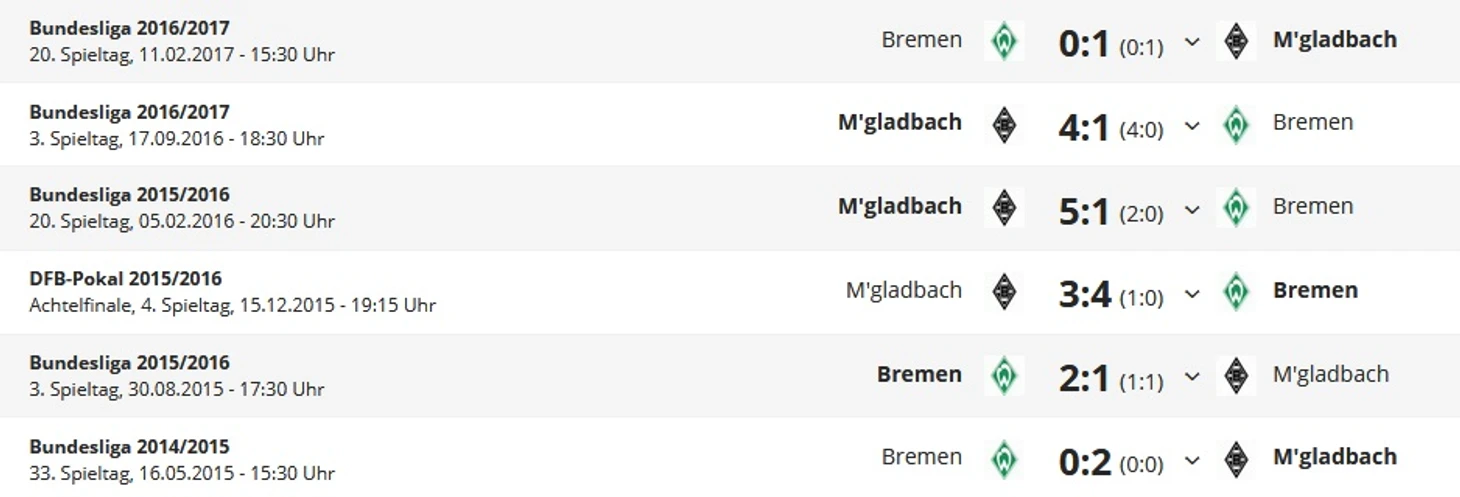Image resolution: width=1460 pixels, height=497 pixels.
Task: Expand details chevron for 4:1 match
Action: click(x=1192, y=126)
